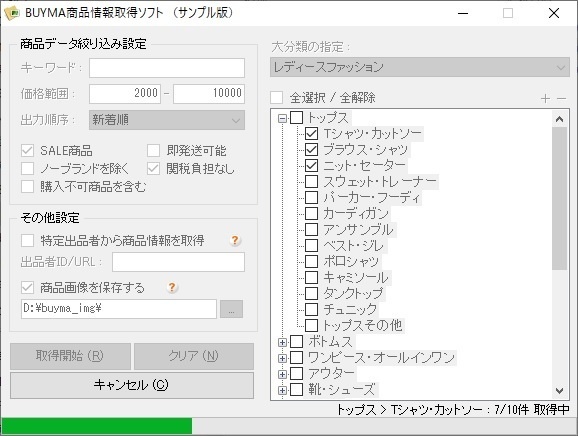Screen dimensions: 578x436
Task: Click the status text 7/10件 取得中
Action: 532,410
